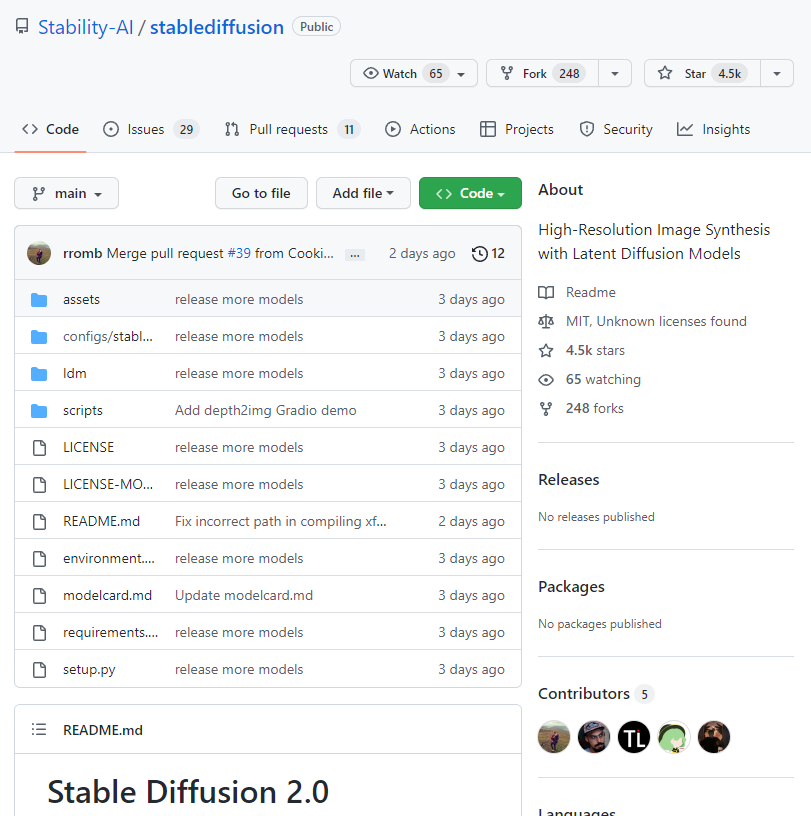The width and height of the screenshot is (811, 816).
Task: Open the green Code dropdown
Action: click(x=470, y=192)
